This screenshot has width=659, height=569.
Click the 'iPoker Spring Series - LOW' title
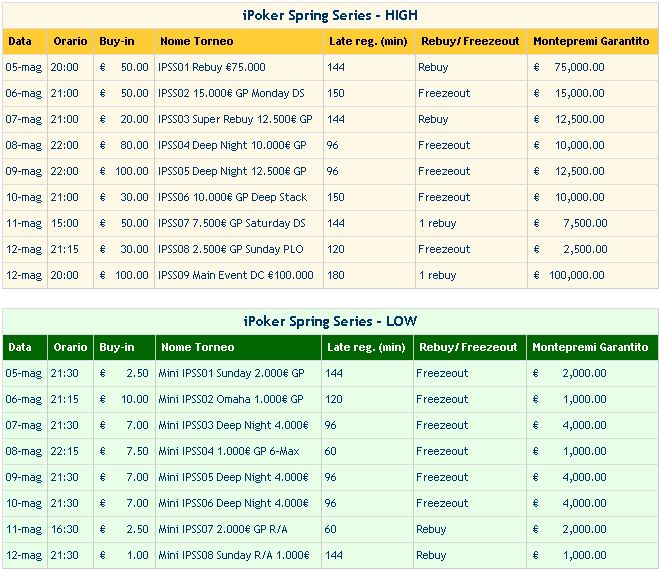click(x=330, y=322)
